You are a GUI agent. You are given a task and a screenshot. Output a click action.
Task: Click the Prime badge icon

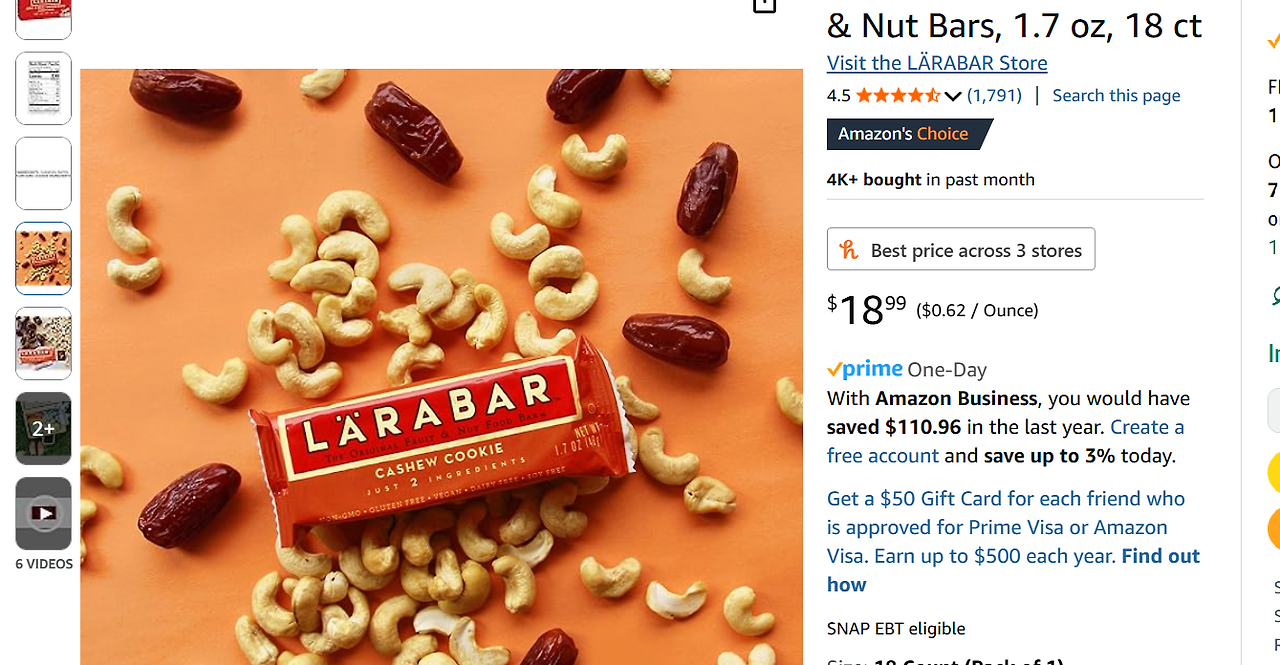tap(863, 368)
